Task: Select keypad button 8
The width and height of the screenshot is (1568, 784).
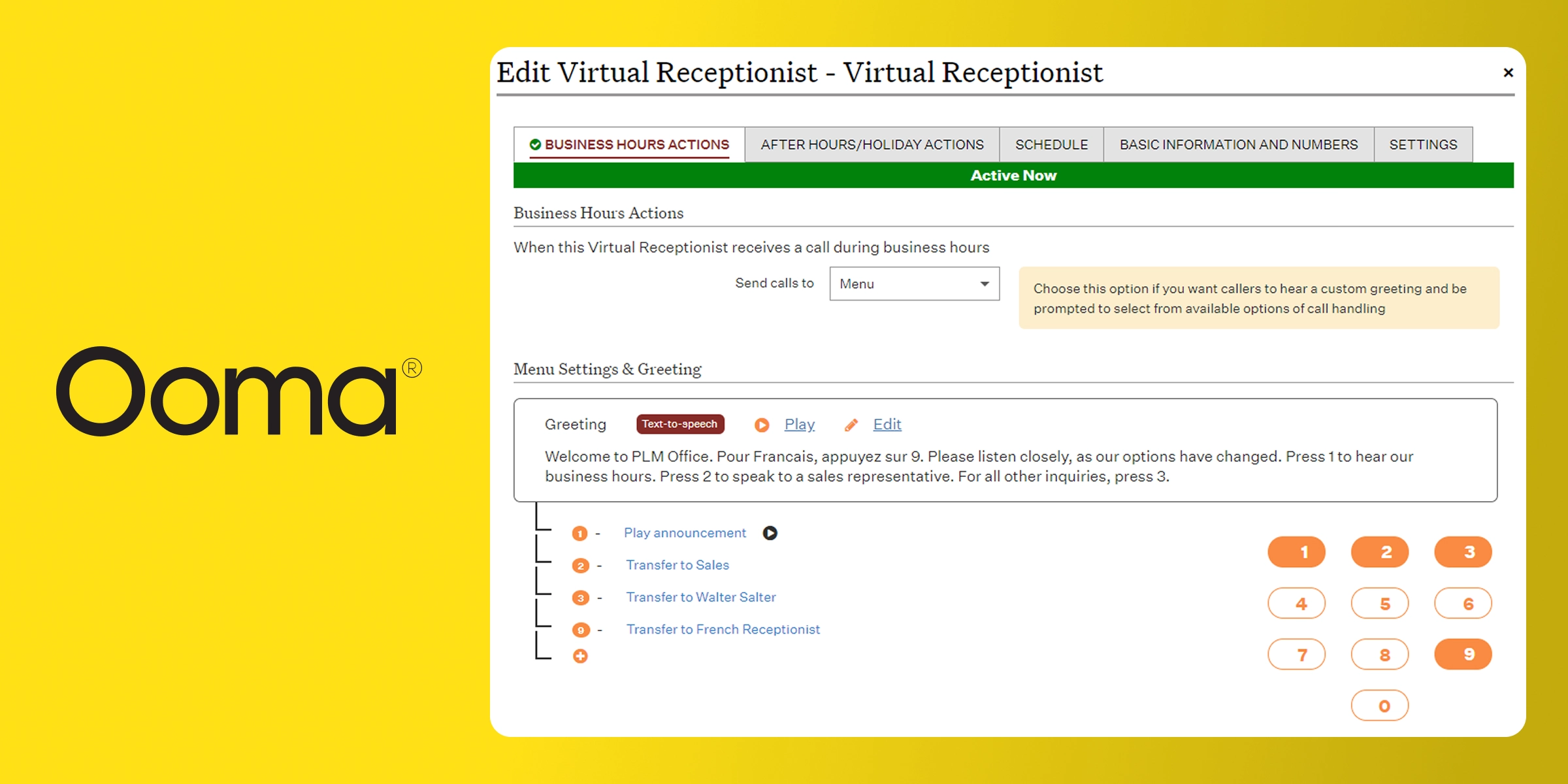Action: click(x=1380, y=654)
